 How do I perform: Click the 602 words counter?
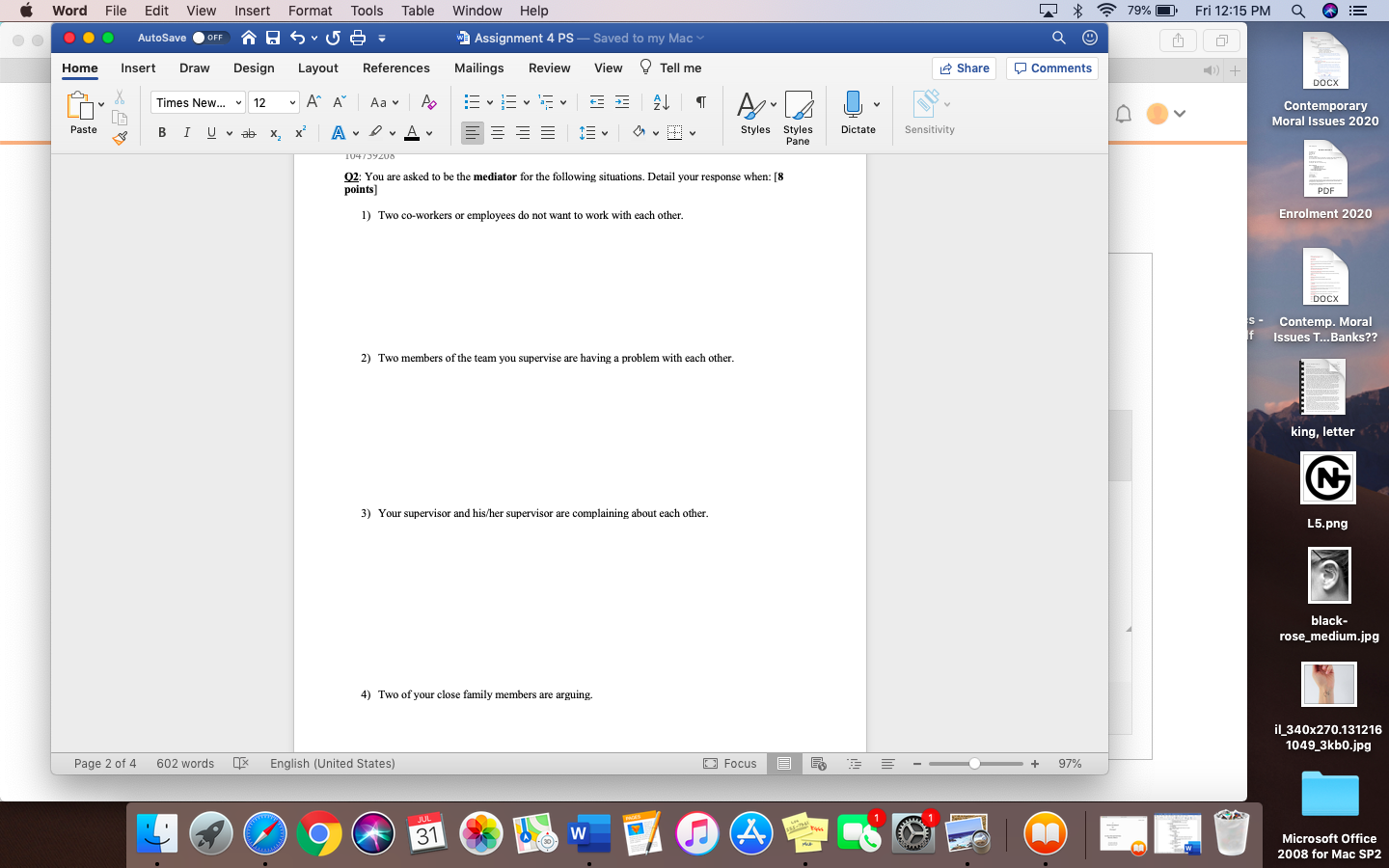(x=185, y=763)
